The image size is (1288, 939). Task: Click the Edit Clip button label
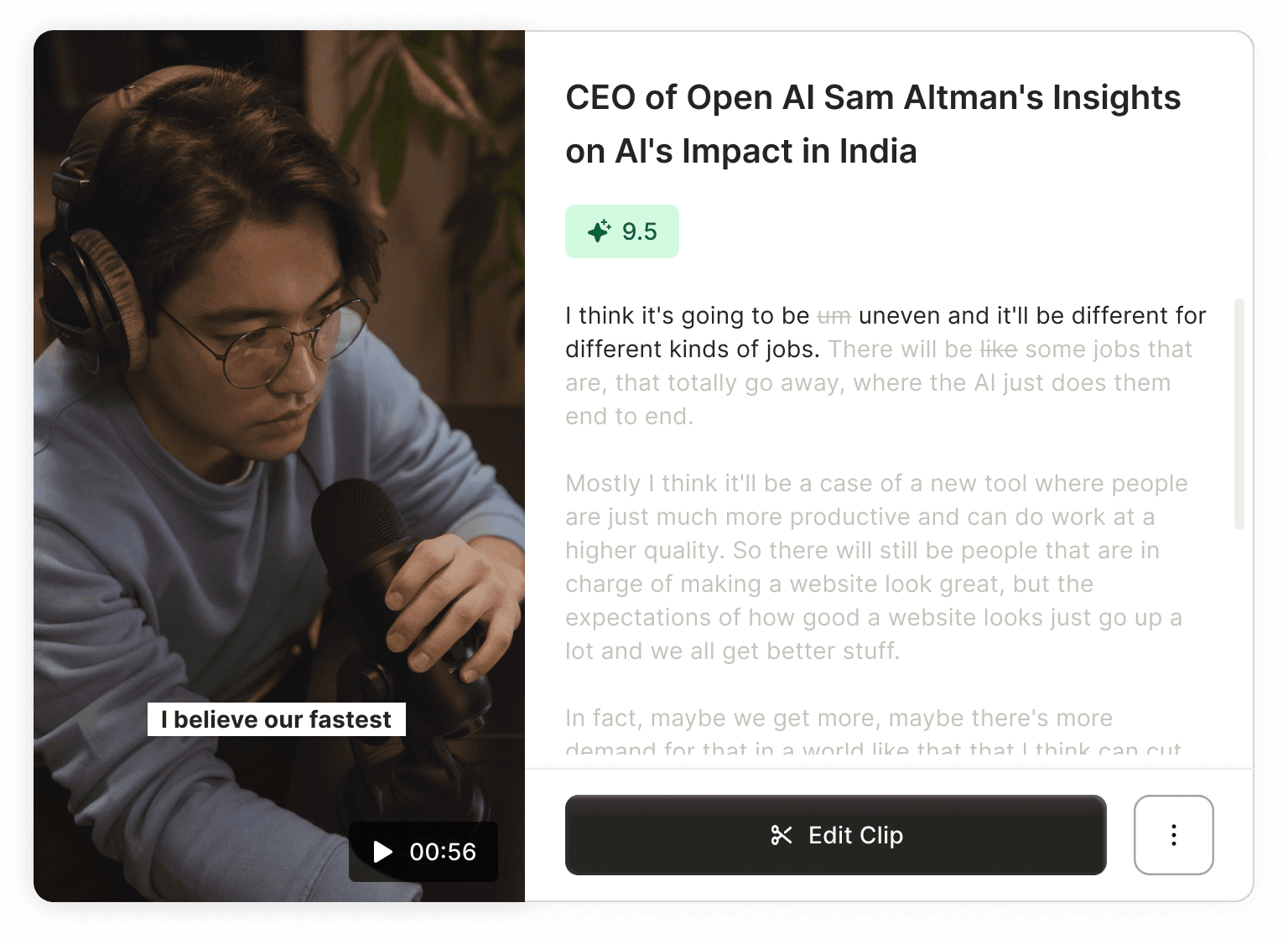tap(855, 835)
